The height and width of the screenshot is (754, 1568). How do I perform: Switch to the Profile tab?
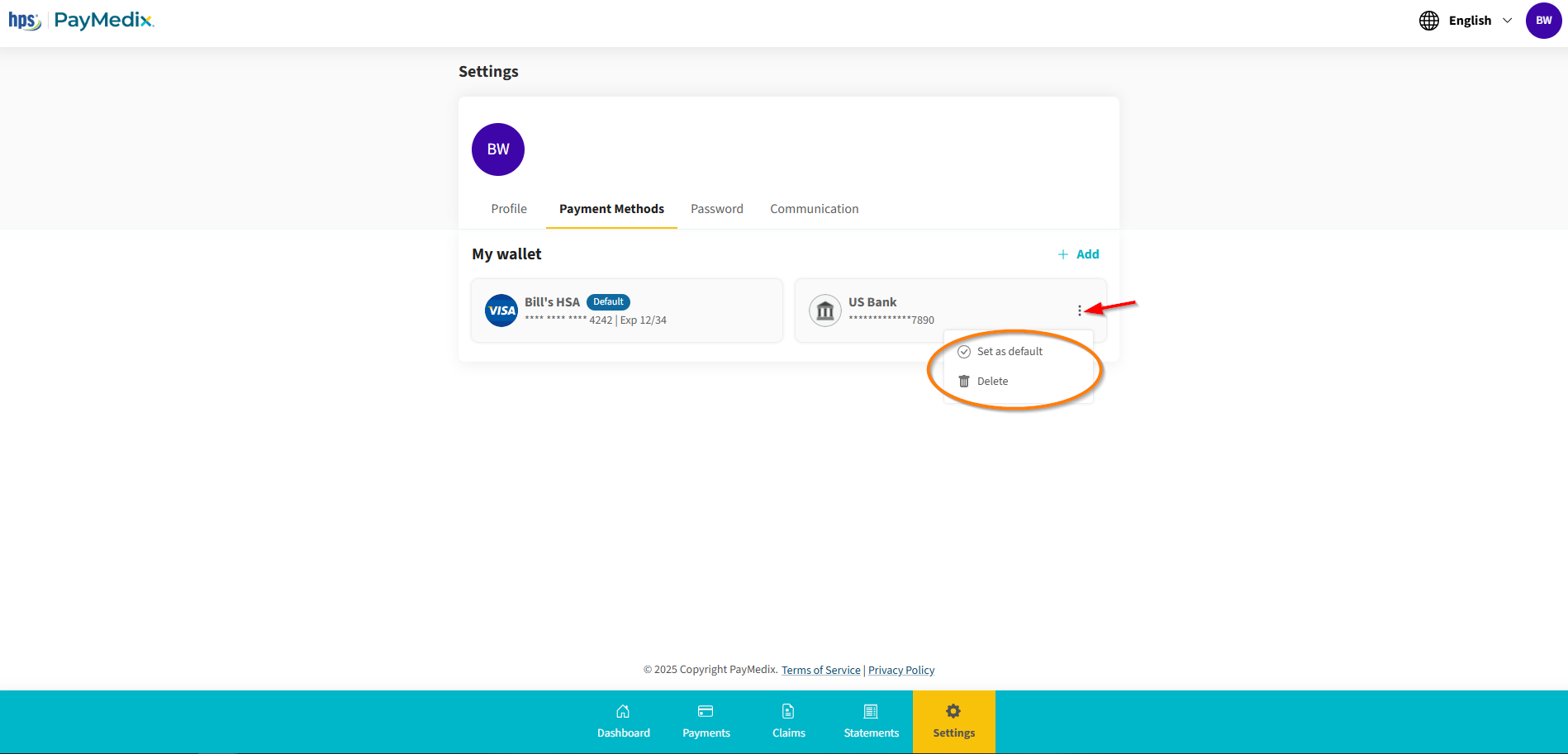[x=509, y=209]
